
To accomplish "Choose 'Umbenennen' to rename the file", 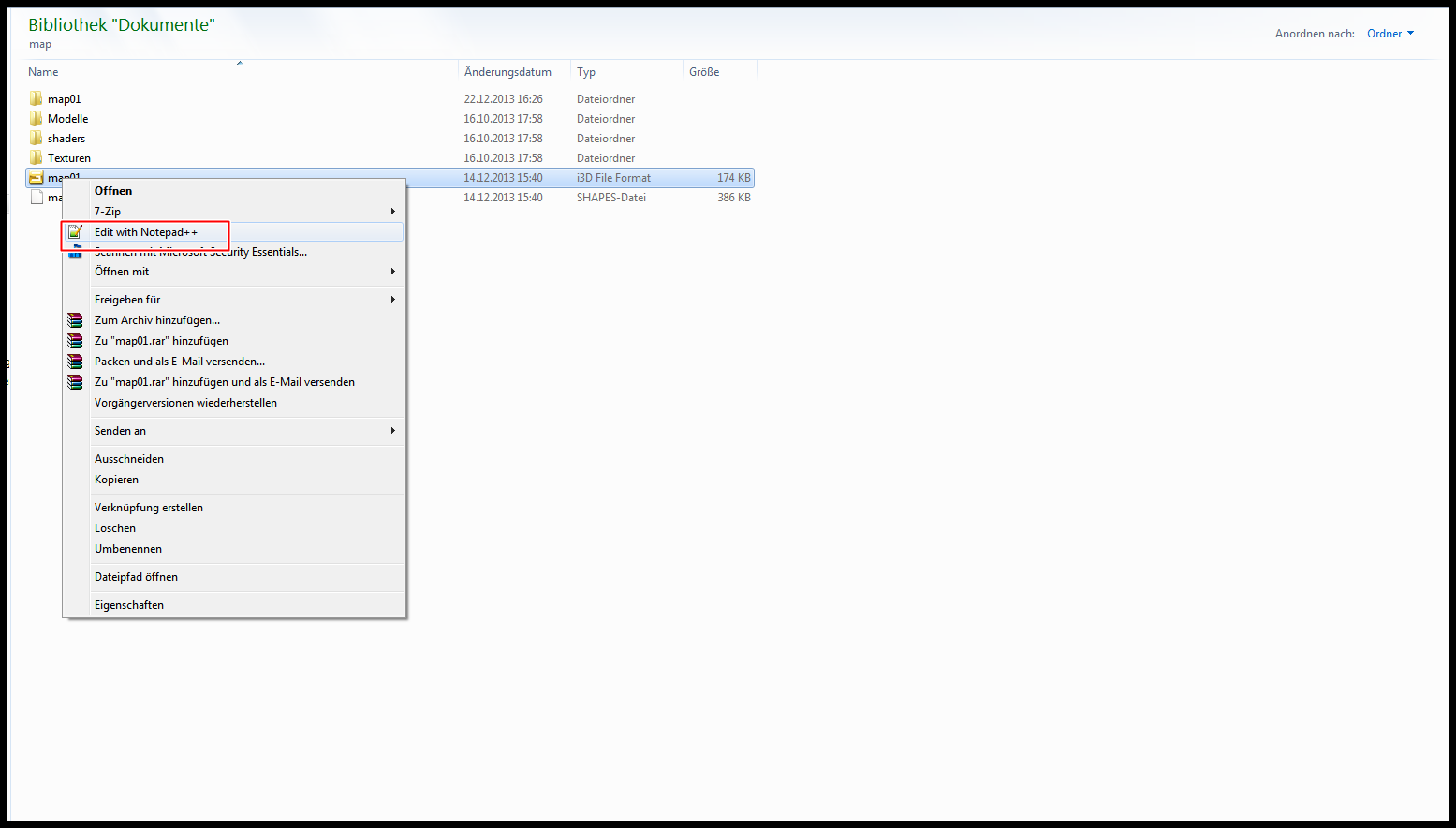I will click(128, 549).
